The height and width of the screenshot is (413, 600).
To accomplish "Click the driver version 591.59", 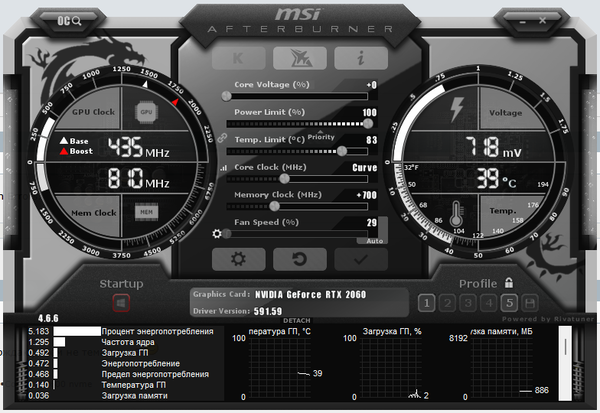I will (x=268, y=311).
